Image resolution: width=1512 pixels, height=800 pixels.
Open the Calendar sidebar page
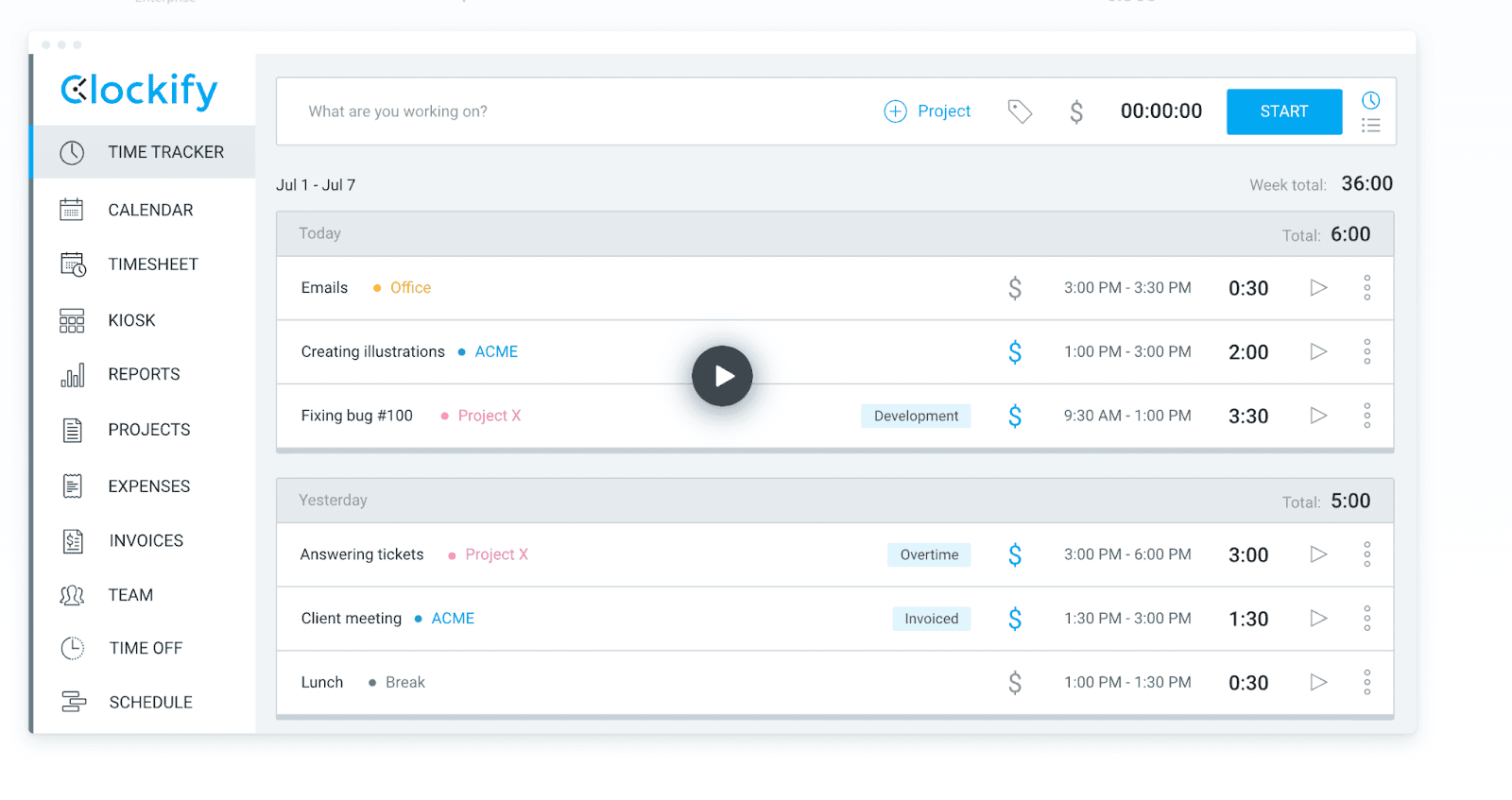(149, 210)
